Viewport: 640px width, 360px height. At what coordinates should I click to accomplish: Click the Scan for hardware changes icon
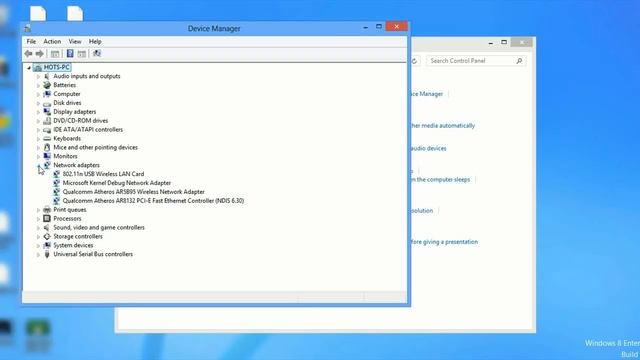tap(97, 53)
